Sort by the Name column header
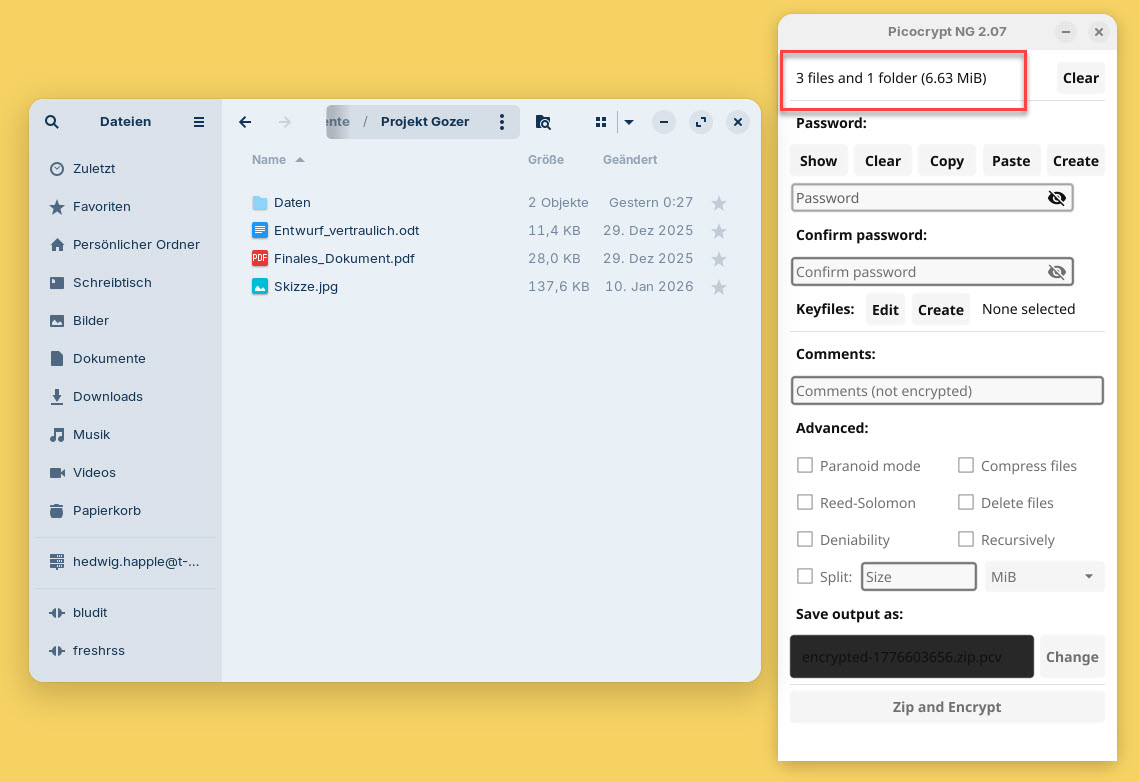The image size is (1139, 782). [269, 160]
